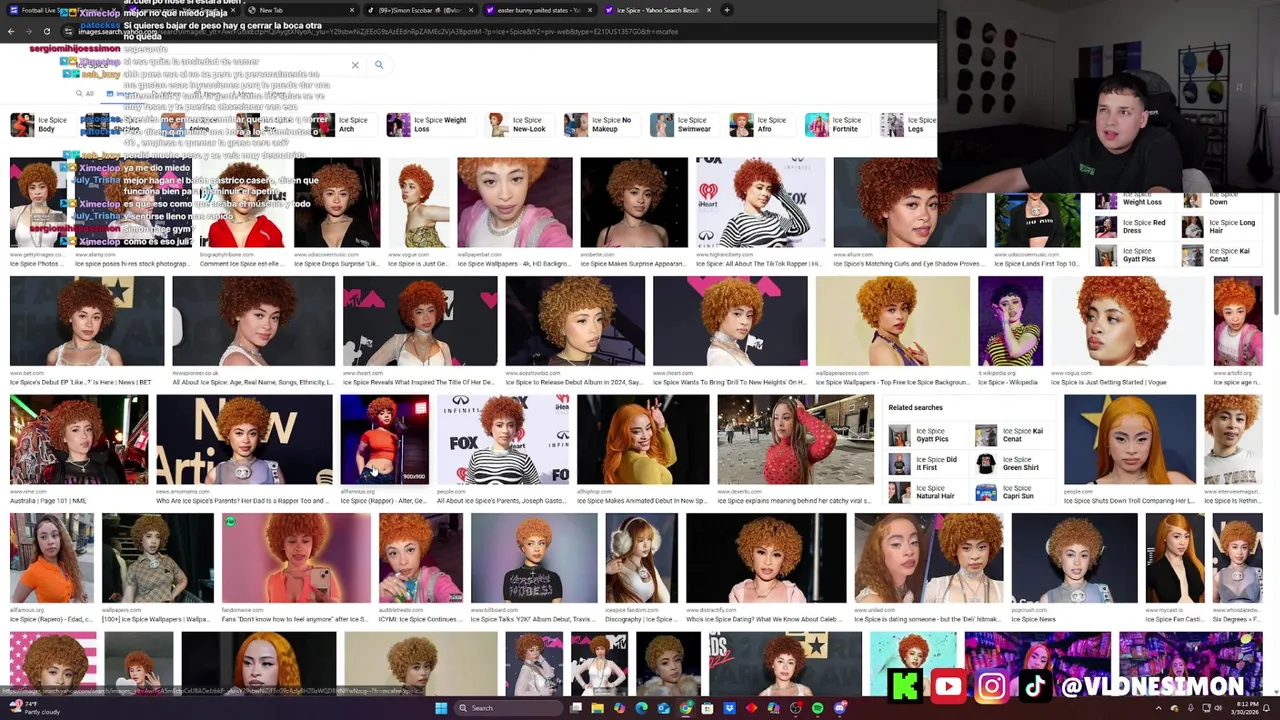Click caption 'Ice Spice Wallpapers - Top Free'
This screenshot has width=1280, height=720.
893,382
